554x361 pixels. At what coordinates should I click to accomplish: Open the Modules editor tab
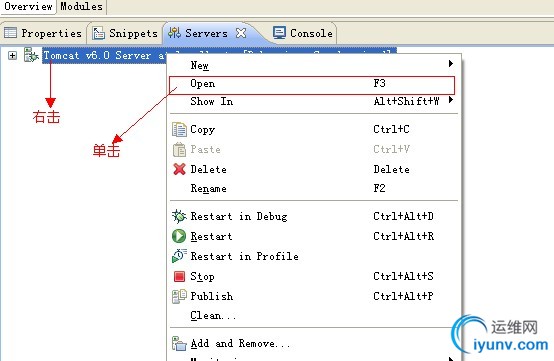pyautogui.click(x=81, y=6)
